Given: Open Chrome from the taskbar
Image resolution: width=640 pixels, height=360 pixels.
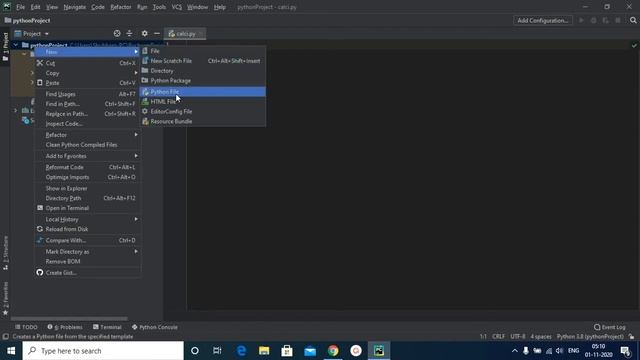Looking at the screenshot, I should pyautogui.click(x=333, y=351).
